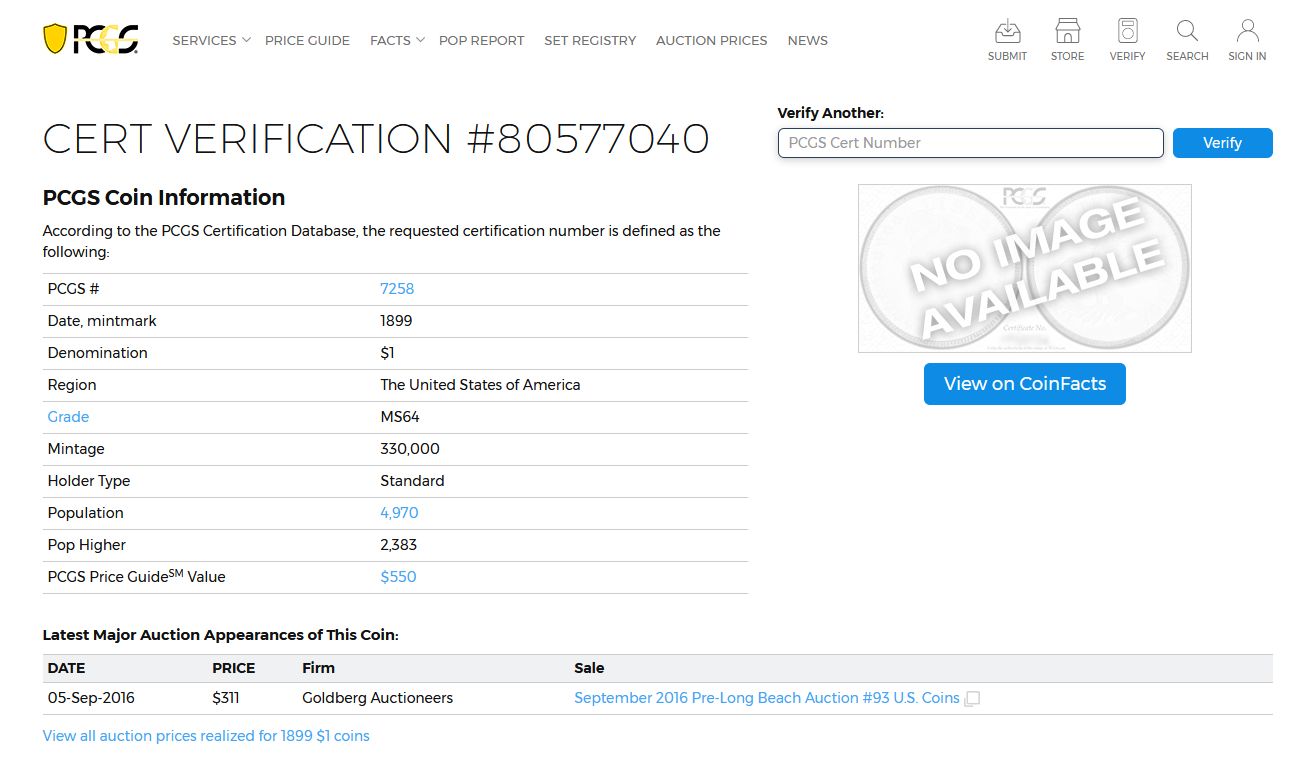This screenshot has height=770, width=1301.
Task: Open Set Registry from navigation
Action: click(x=590, y=41)
